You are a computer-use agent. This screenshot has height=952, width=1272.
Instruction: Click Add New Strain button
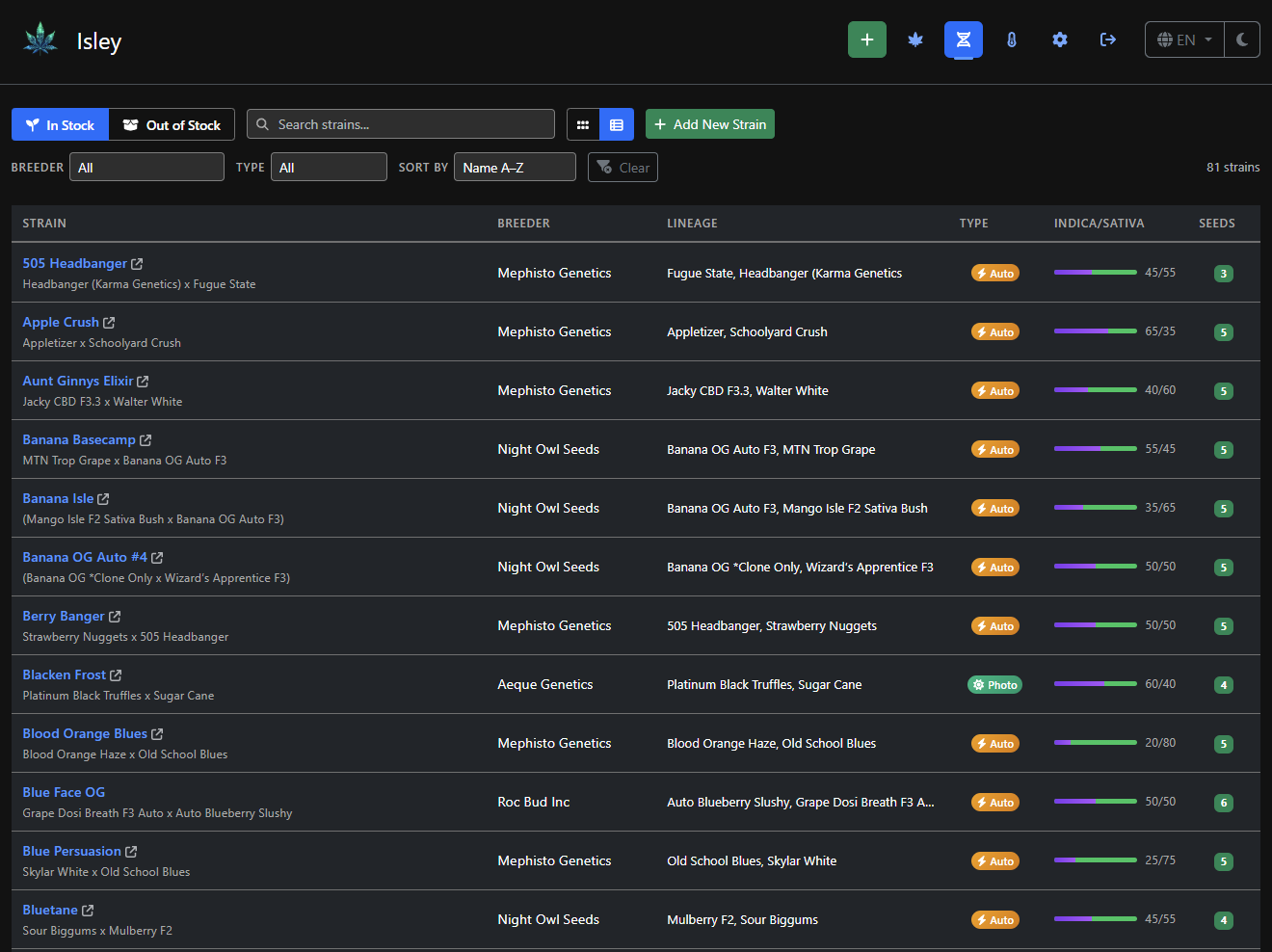click(x=709, y=124)
